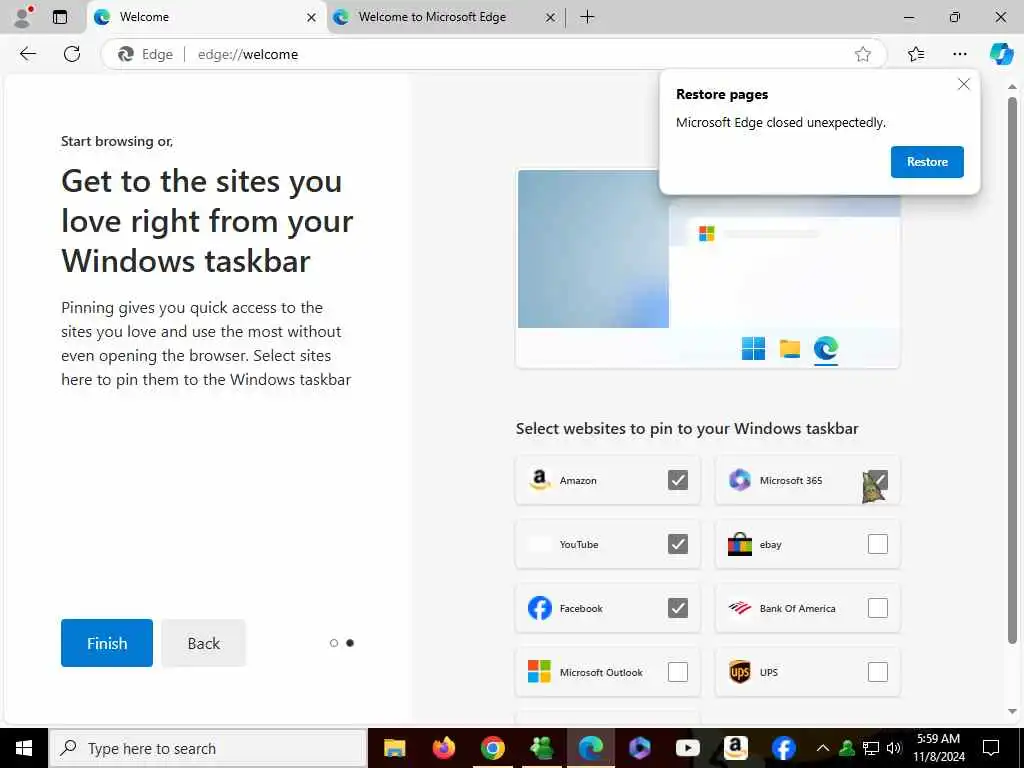Open the Favorites list icon
Screen dimensions: 1024x768
pos(916,54)
